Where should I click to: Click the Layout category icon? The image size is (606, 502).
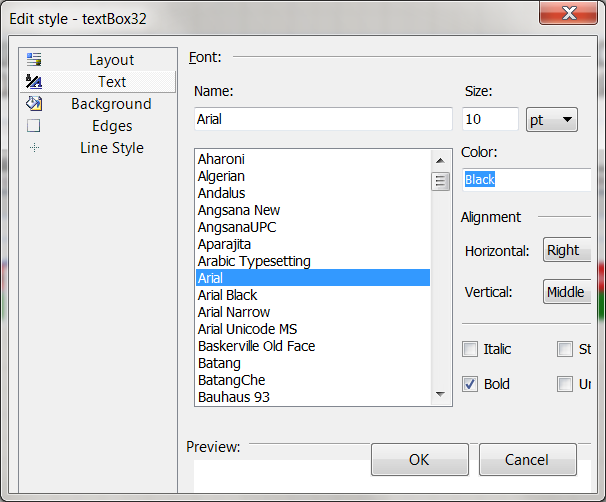[x=34, y=60]
